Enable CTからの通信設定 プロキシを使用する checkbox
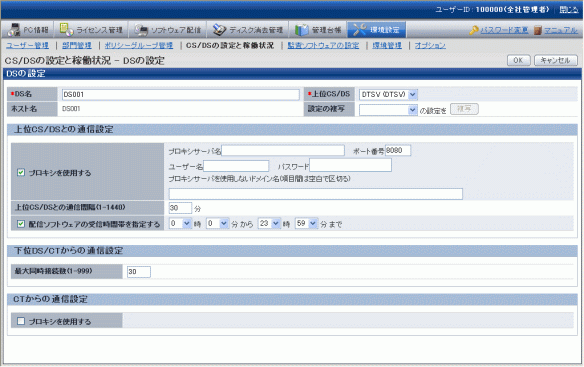584x367 pixels. coord(21,321)
